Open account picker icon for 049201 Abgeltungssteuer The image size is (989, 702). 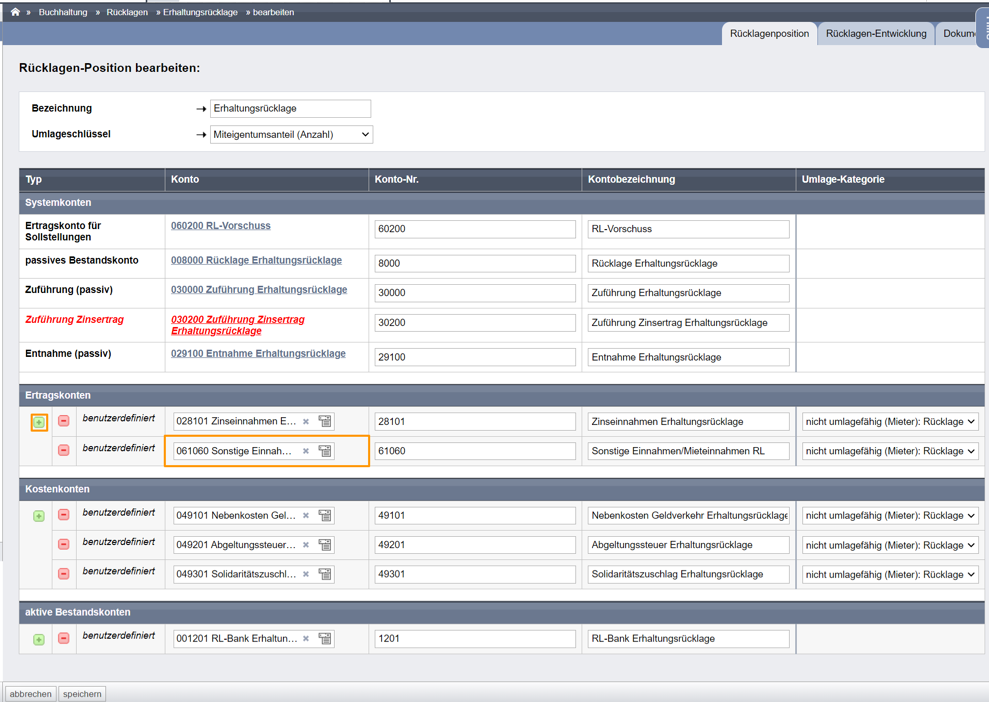tap(325, 545)
